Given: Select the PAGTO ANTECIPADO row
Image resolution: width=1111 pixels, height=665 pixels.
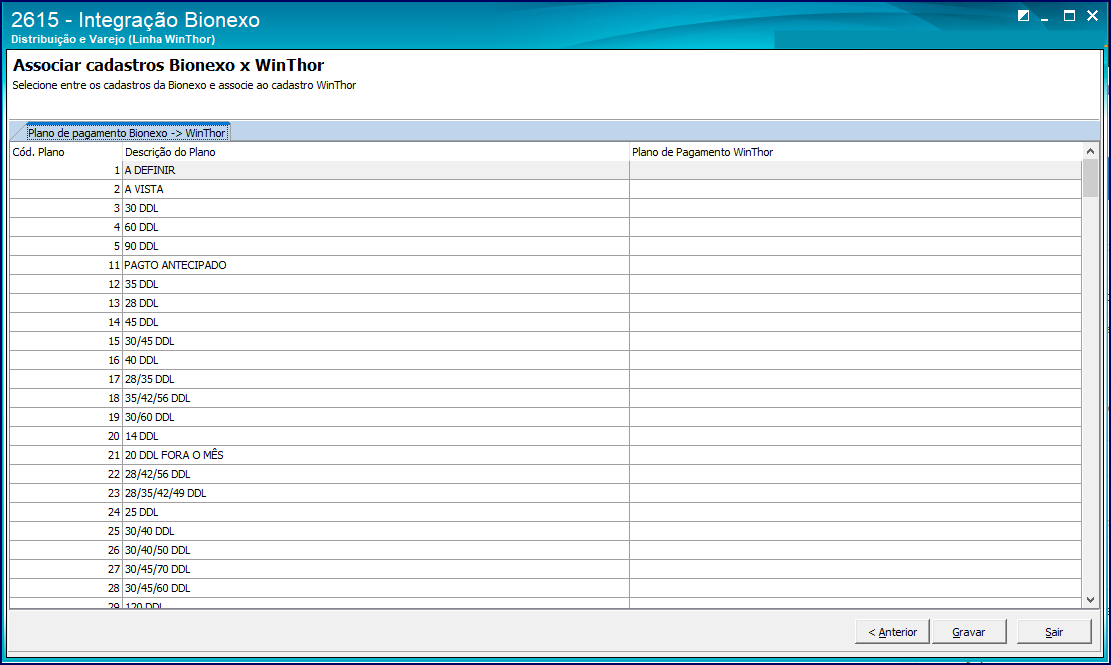Looking at the screenshot, I should pyautogui.click(x=546, y=265).
